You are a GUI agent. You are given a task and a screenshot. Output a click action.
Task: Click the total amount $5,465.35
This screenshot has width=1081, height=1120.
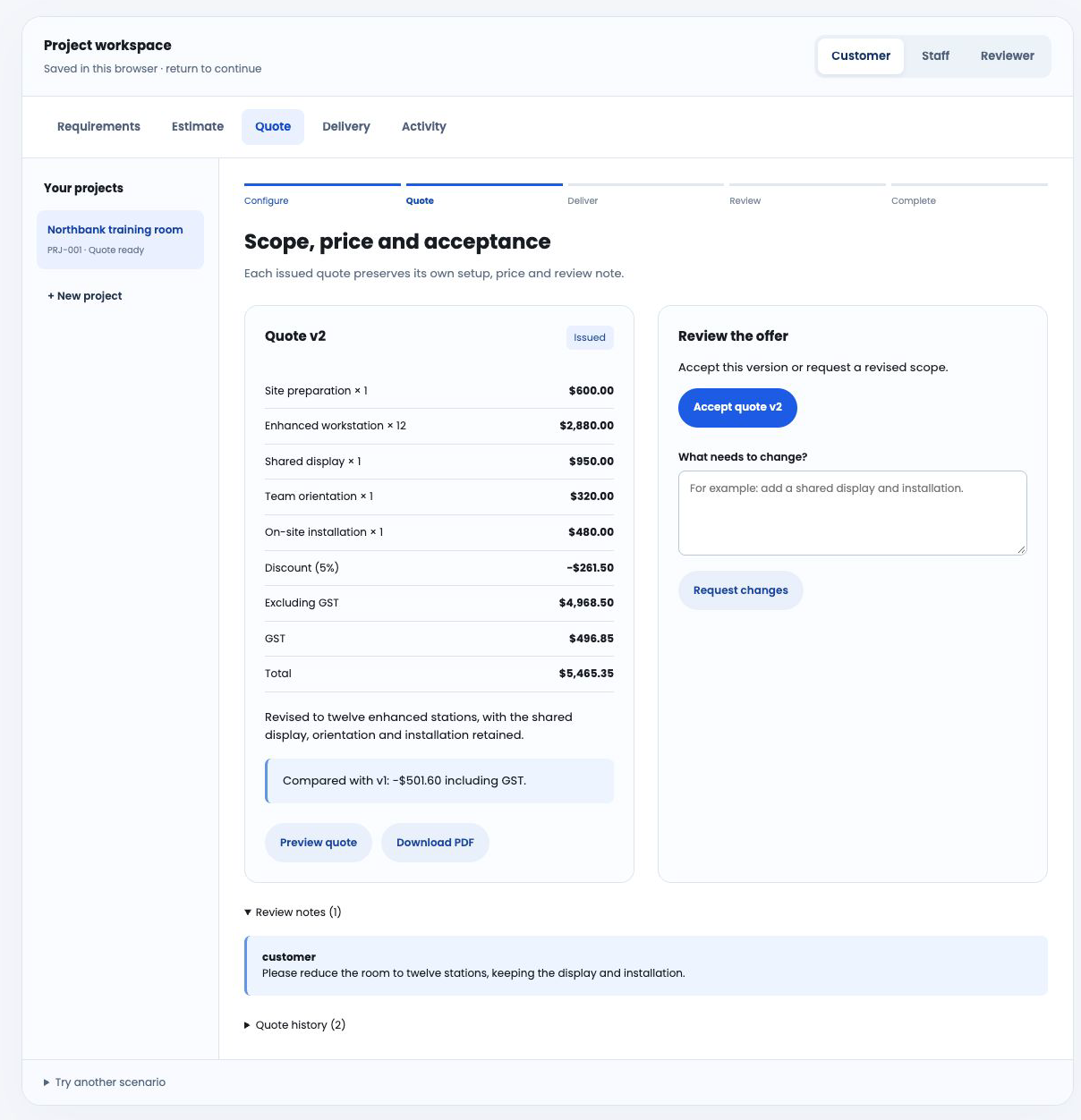coord(586,674)
